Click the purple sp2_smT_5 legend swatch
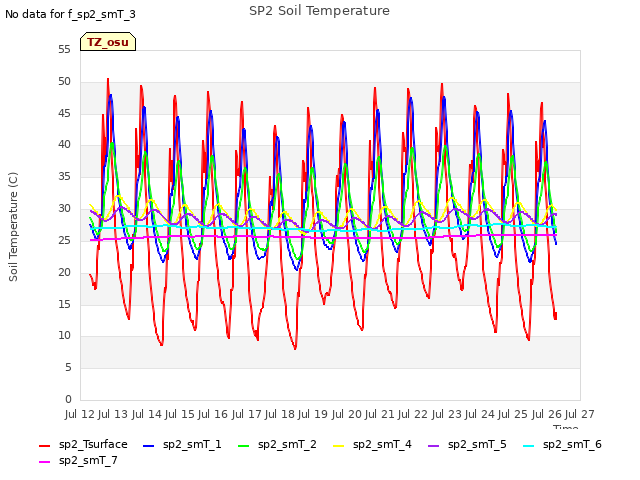This screenshot has height=480, width=640. (433, 446)
